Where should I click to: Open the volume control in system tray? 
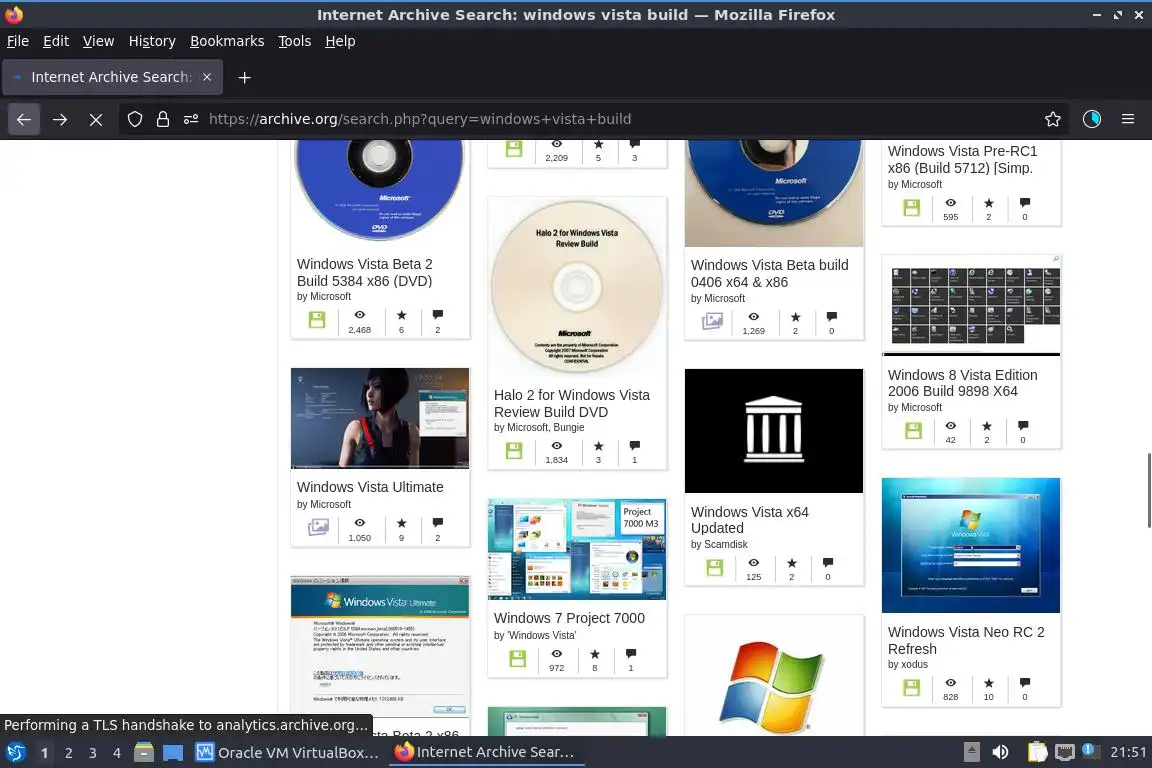tap(1000, 752)
